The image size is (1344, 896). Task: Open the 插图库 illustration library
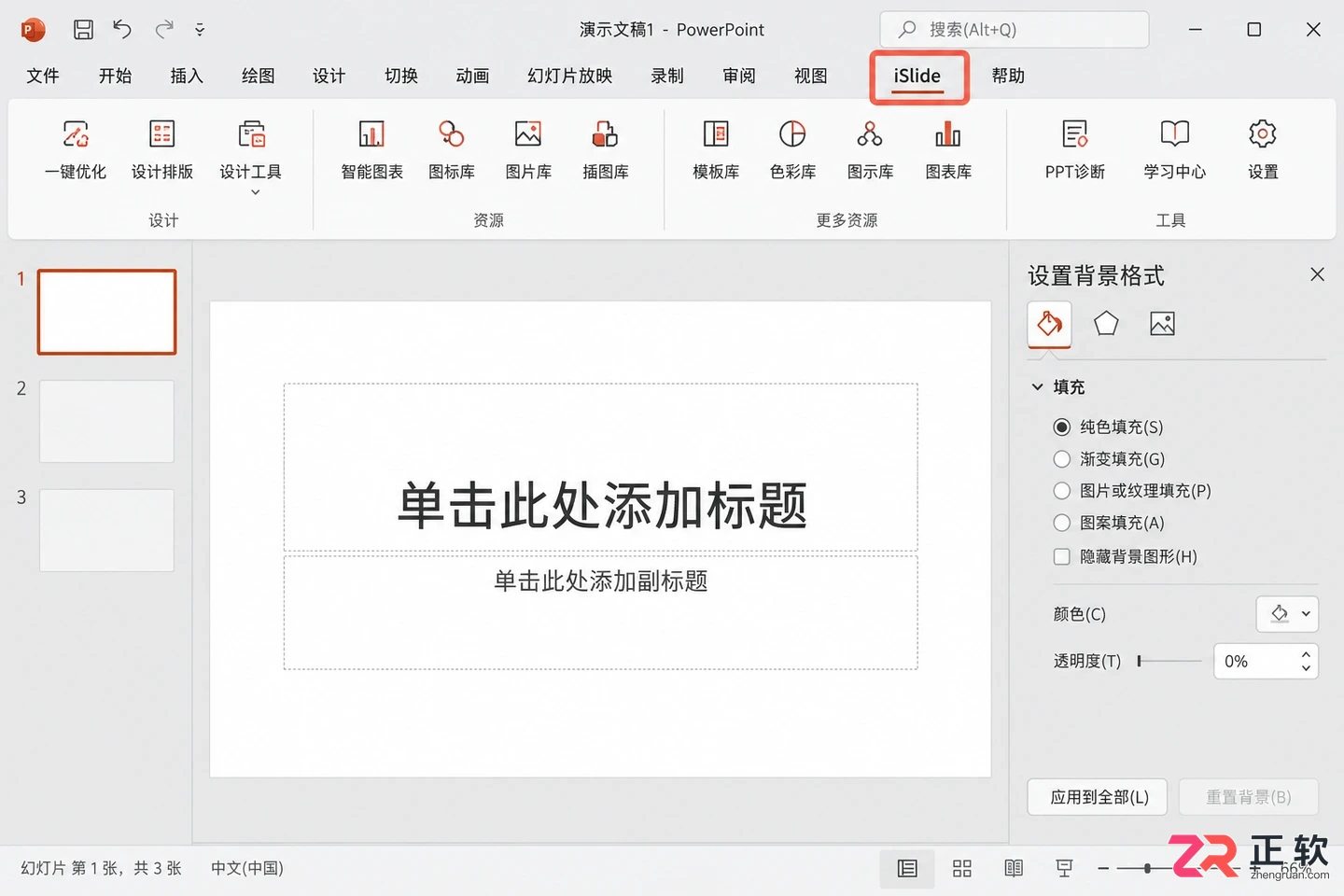click(x=606, y=149)
